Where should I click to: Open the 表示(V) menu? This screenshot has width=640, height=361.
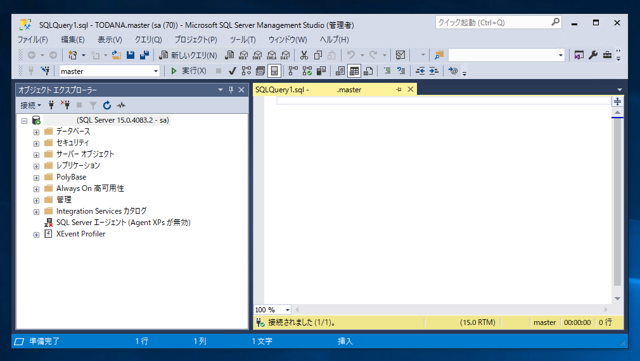click(110, 40)
